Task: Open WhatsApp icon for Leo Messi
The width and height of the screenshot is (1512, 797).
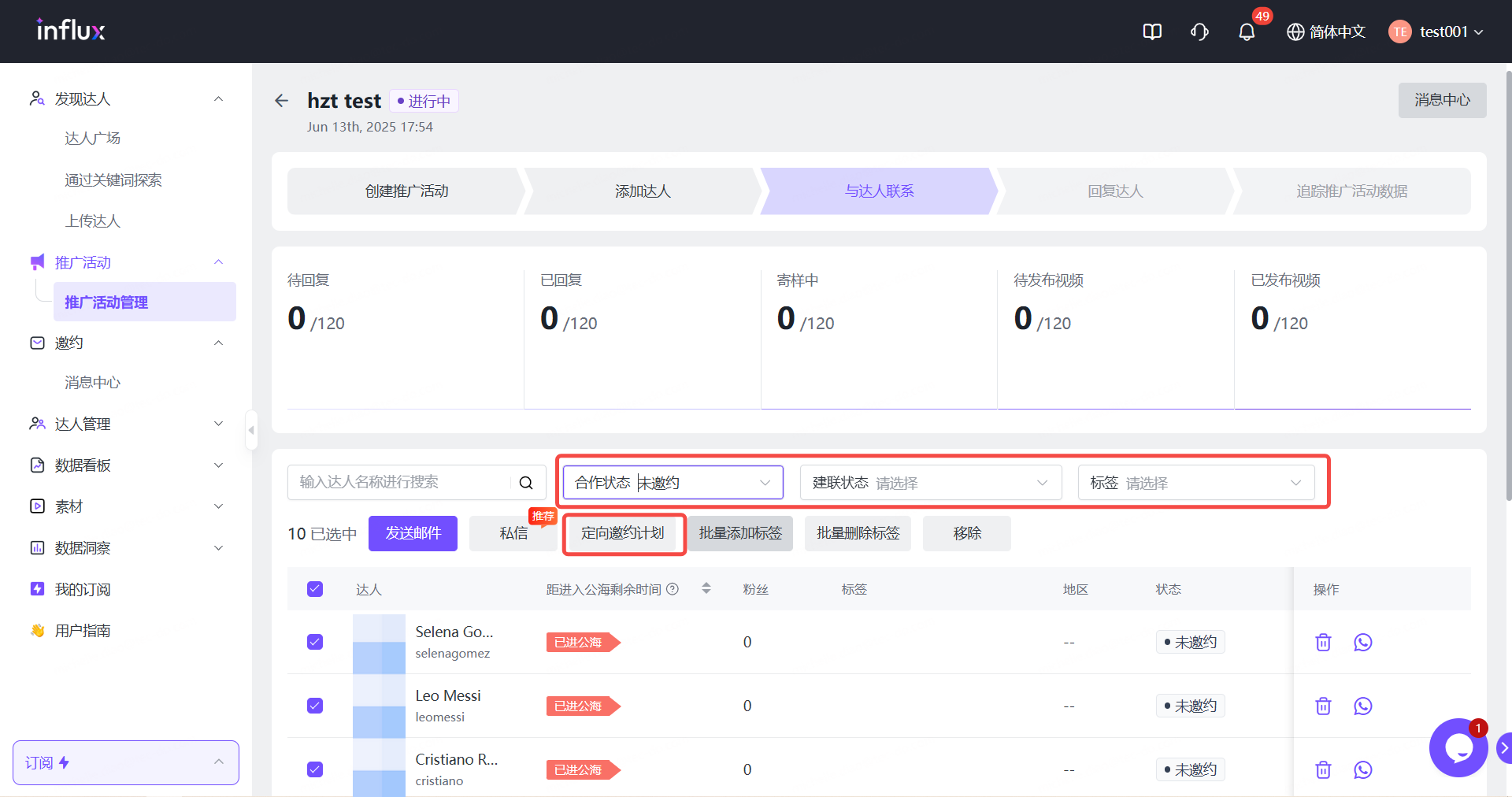Action: [1362, 706]
